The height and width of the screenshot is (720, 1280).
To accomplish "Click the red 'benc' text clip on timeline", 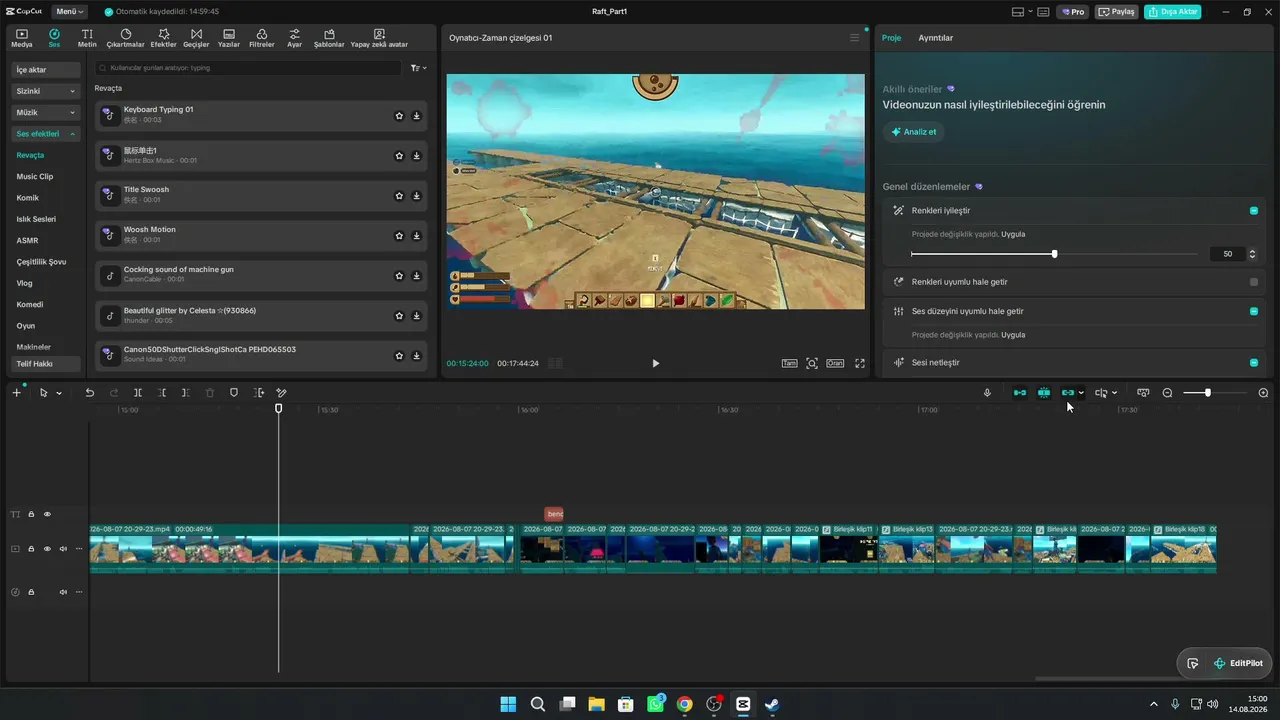I will point(554,514).
